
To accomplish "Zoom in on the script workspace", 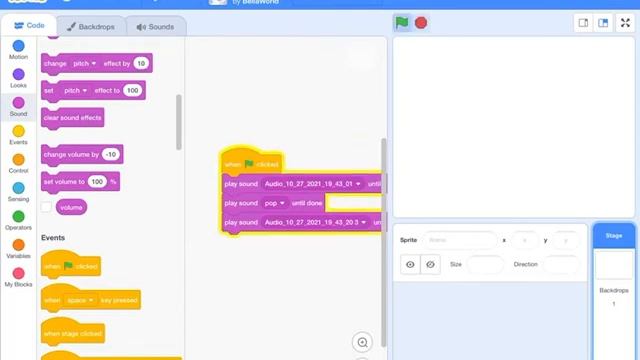I will point(362,342).
